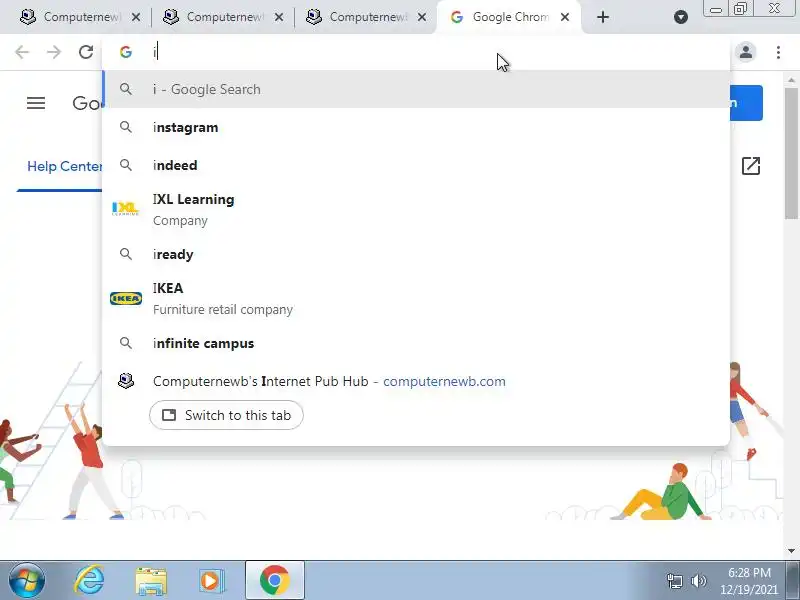
Task: Select Computernewb's Internet Pub Hub suggestion
Action: pyautogui.click(x=416, y=382)
